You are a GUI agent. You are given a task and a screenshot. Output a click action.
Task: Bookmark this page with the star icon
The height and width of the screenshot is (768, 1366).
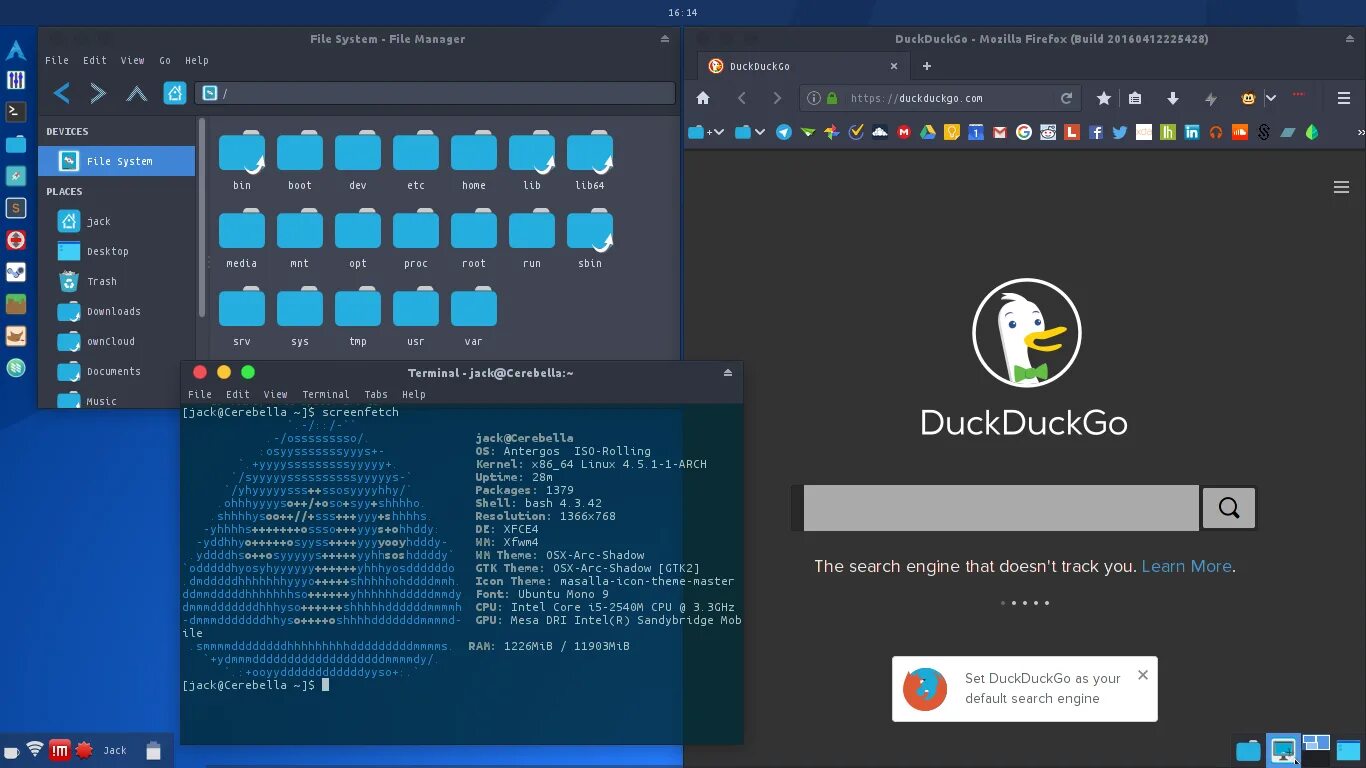coord(1103,98)
